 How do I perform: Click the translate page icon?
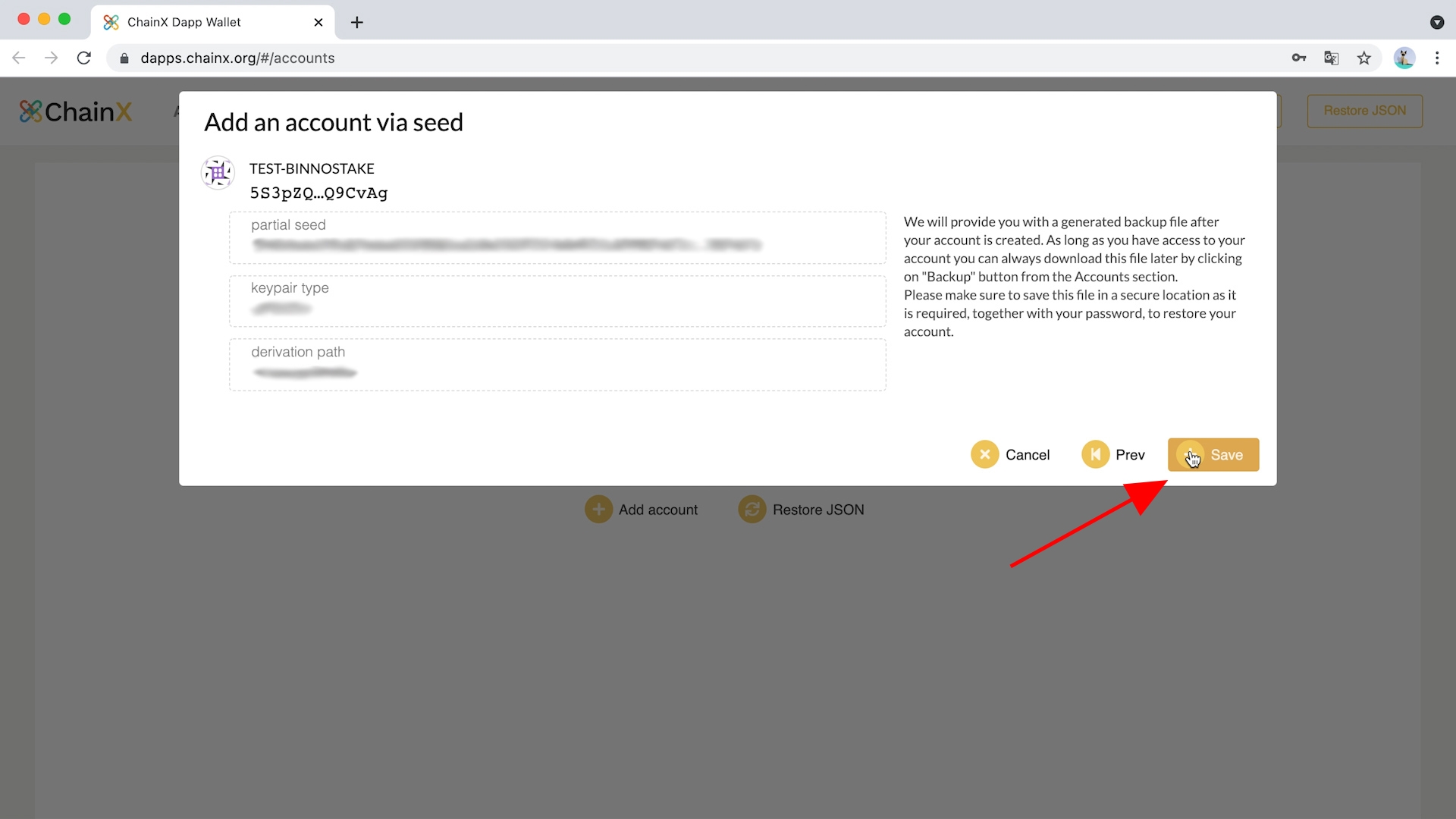[1331, 58]
